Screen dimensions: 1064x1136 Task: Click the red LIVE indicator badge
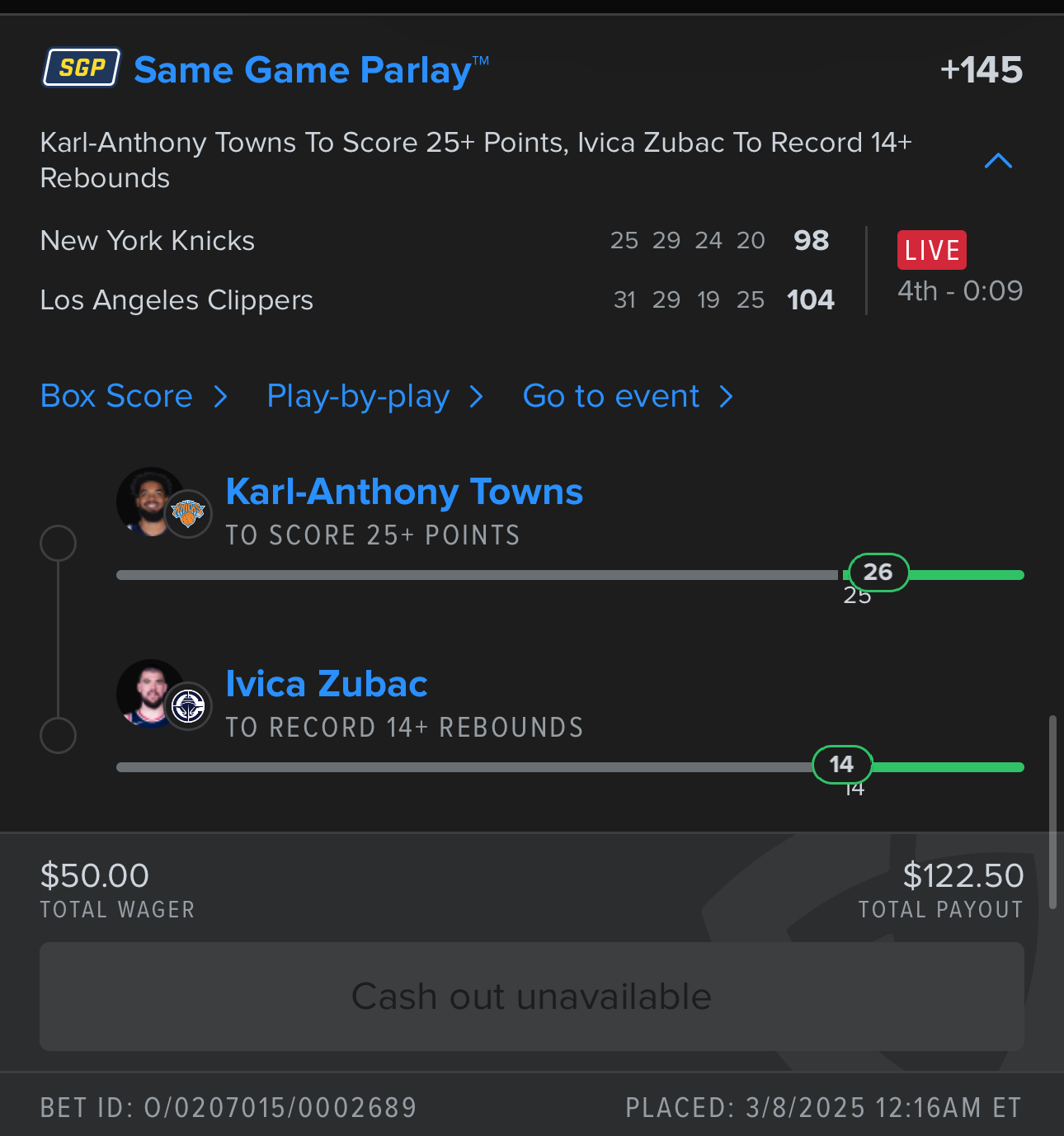click(x=932, y=250)
